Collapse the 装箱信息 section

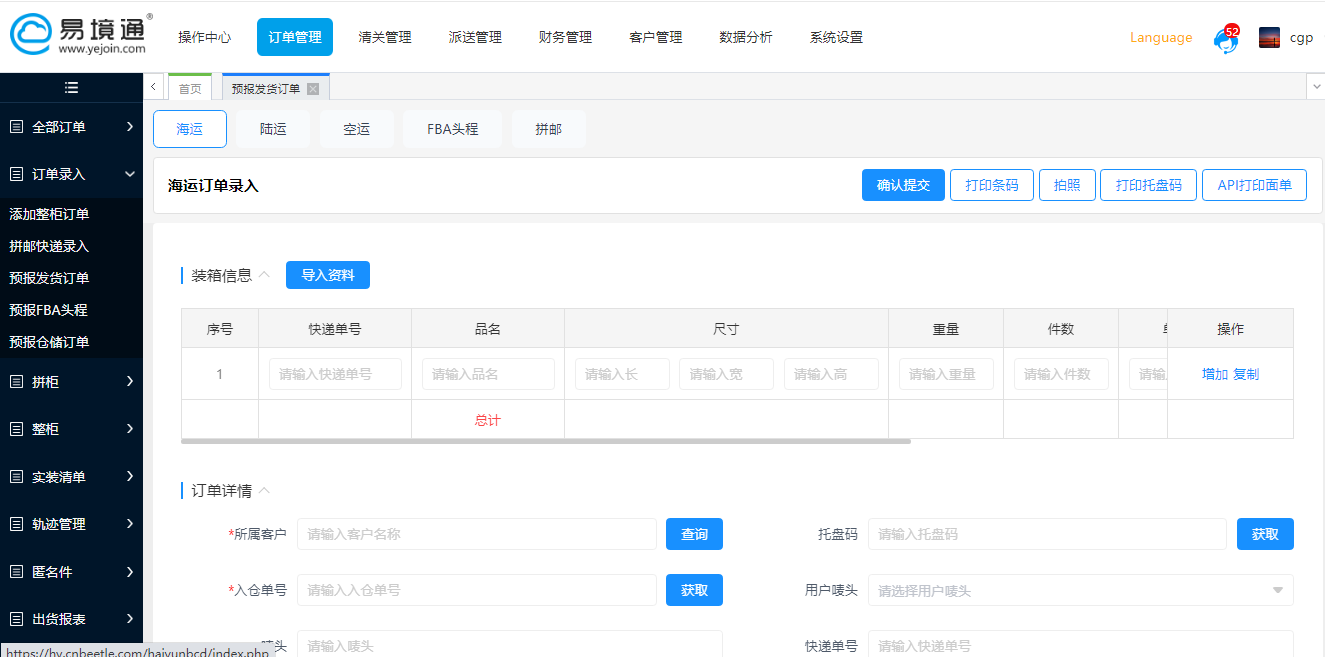coord(264,275)
